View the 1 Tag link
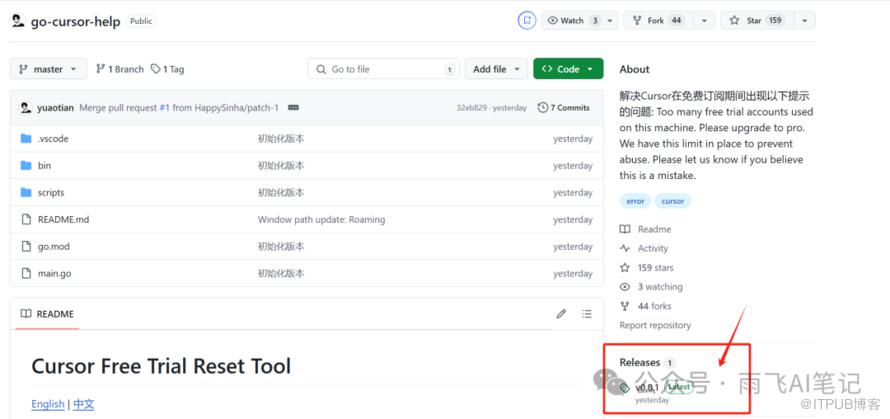The width and height of the screenshot is (890, 419). point(167,69)
